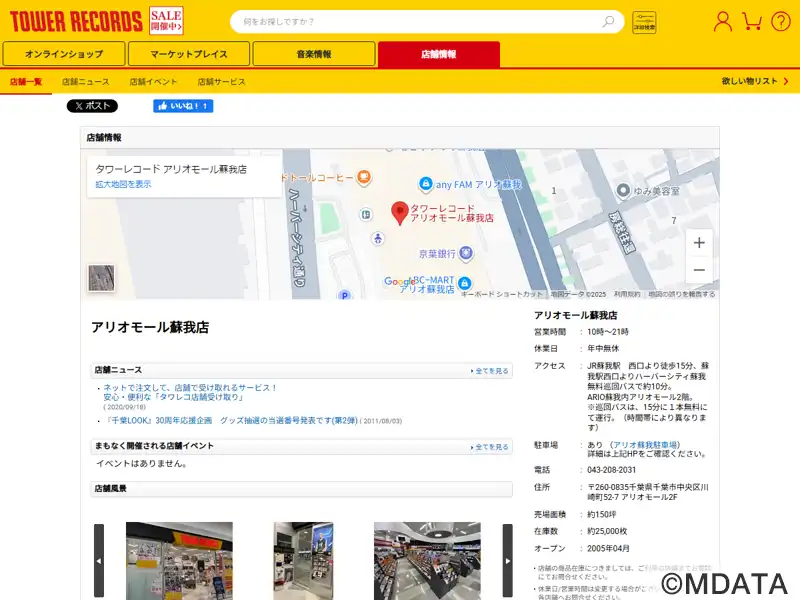Click the ドトールコーヒー map marker
This screenshot has height=600, width=800.
click(x=363, y=177)
